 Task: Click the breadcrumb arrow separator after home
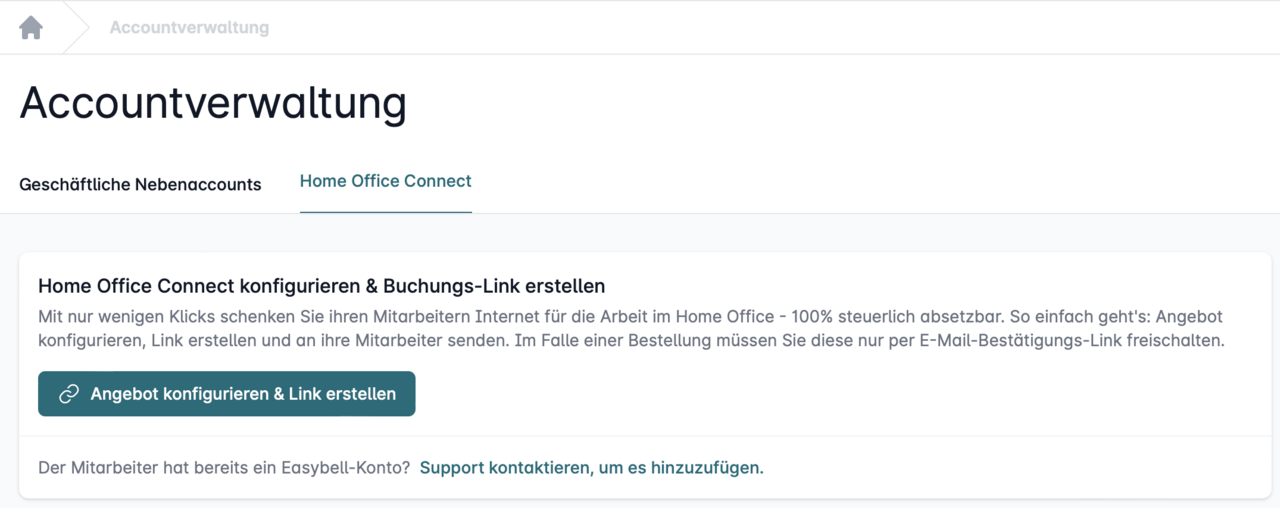[77, 28]
